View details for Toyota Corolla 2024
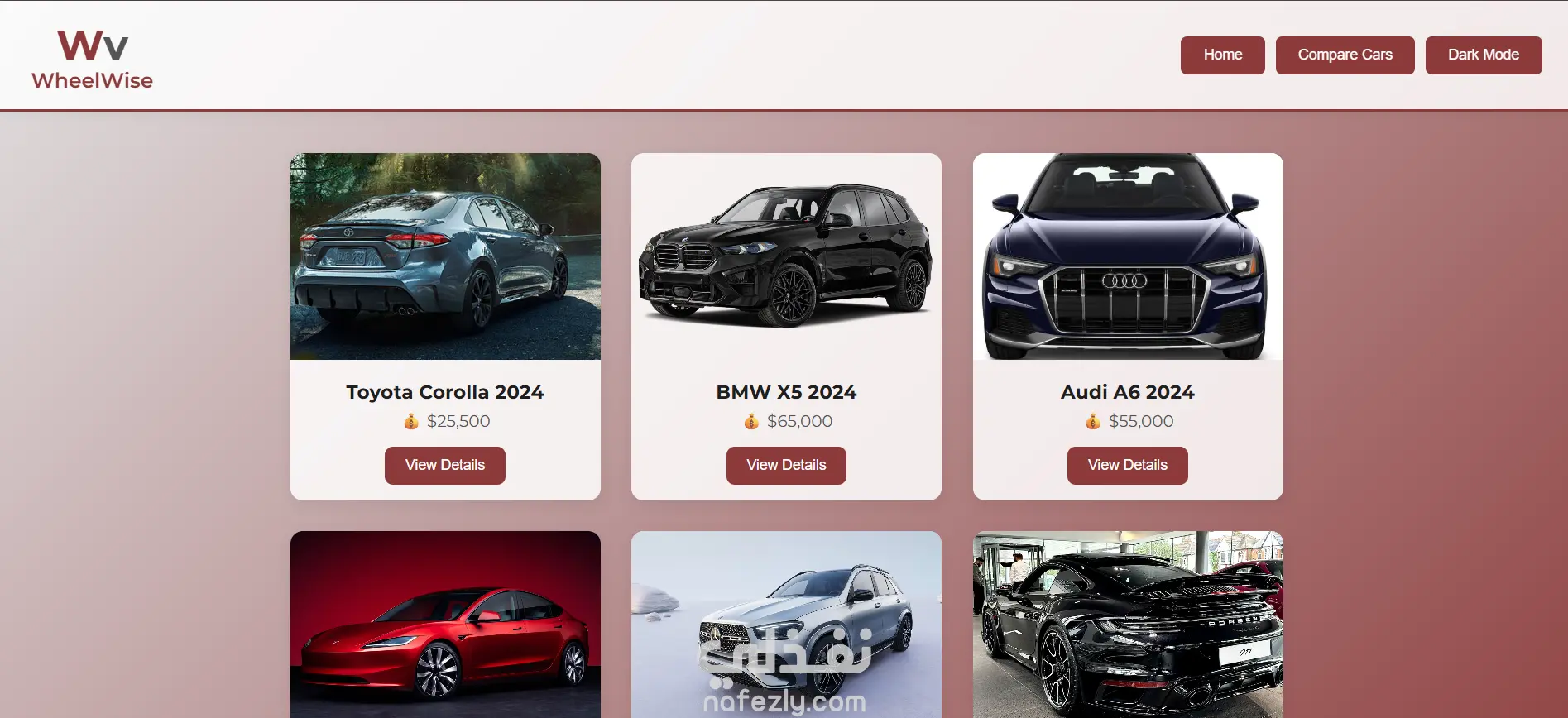Screen dimensions: 1568x718 click(445, 466)
